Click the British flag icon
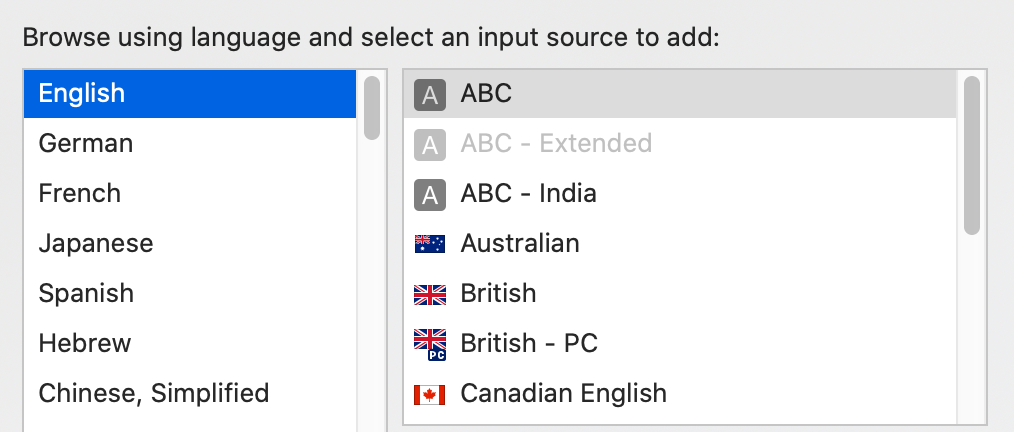Viewport: 1014px width, 432px height. (429, 294)
